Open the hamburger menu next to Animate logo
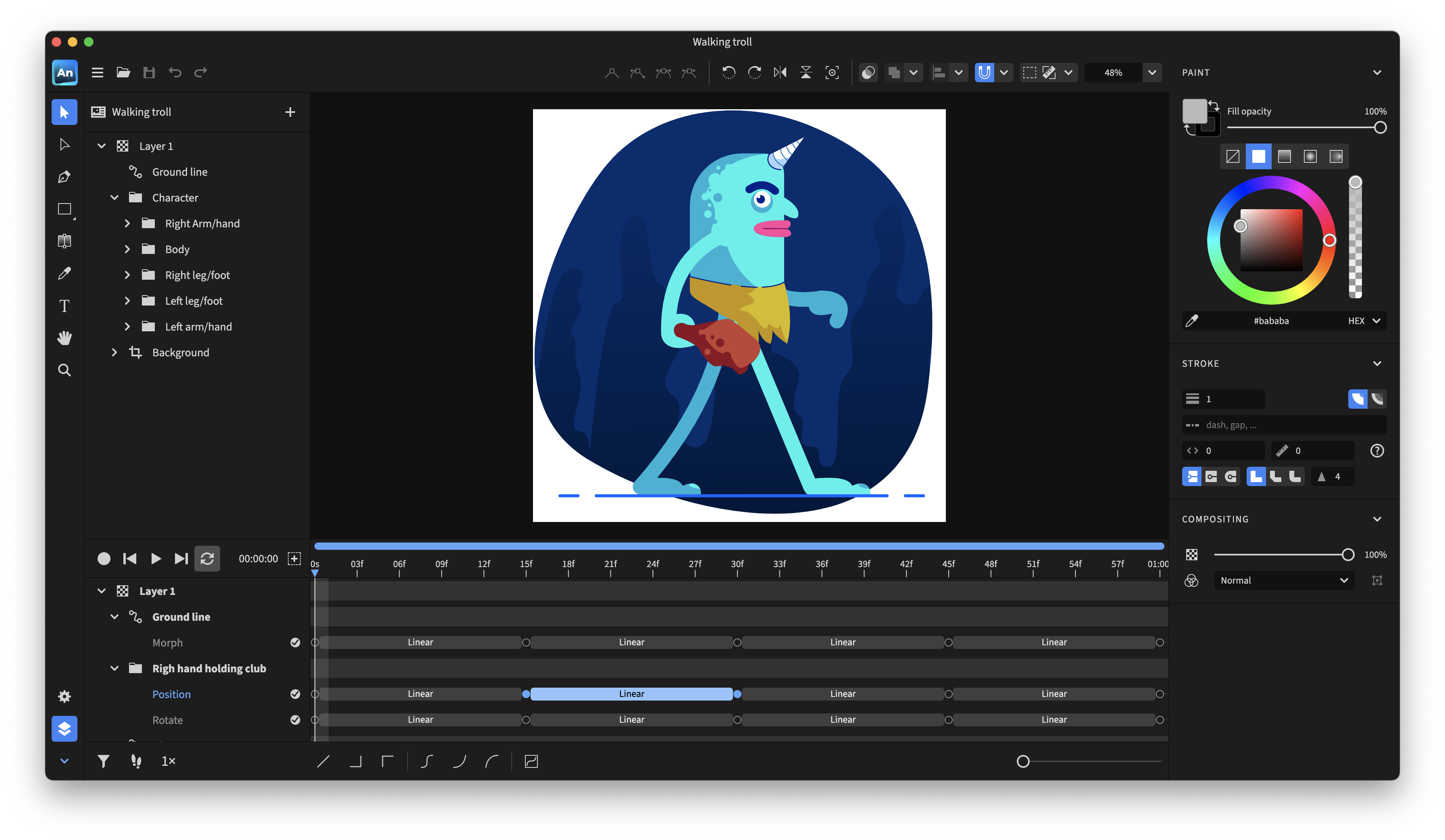This screenshot has height=840, width=1445. tap(97, 72)
